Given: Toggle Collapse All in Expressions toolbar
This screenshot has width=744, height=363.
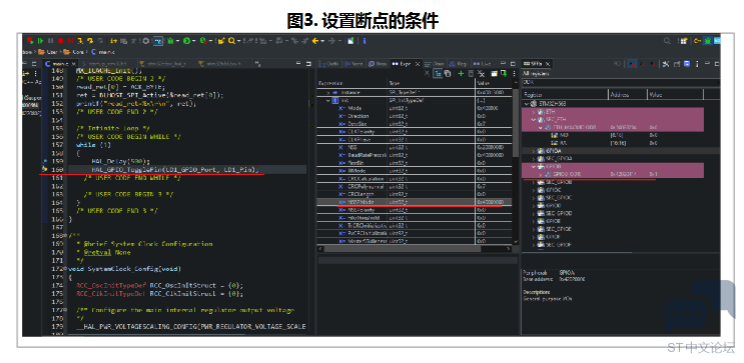Looking at the screenshot, I should tap(447, 73).
